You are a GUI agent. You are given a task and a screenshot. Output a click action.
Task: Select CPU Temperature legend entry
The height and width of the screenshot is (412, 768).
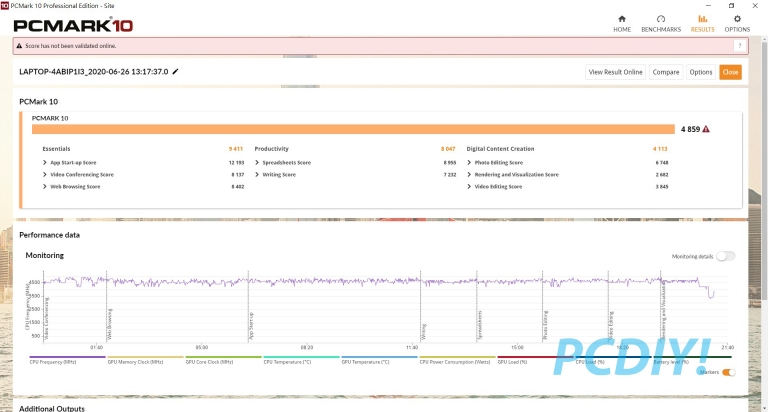point(287,362)
